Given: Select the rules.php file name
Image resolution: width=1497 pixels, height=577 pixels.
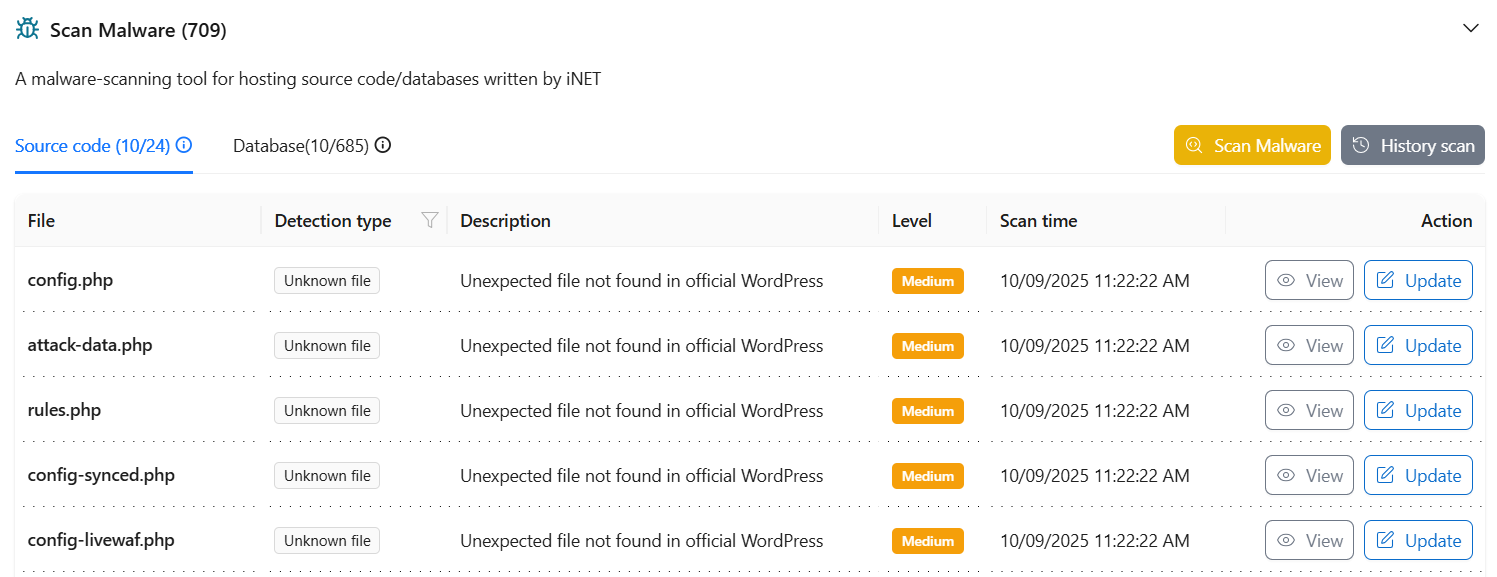Looking at the screenshot, I should click(x=64, y=410).
